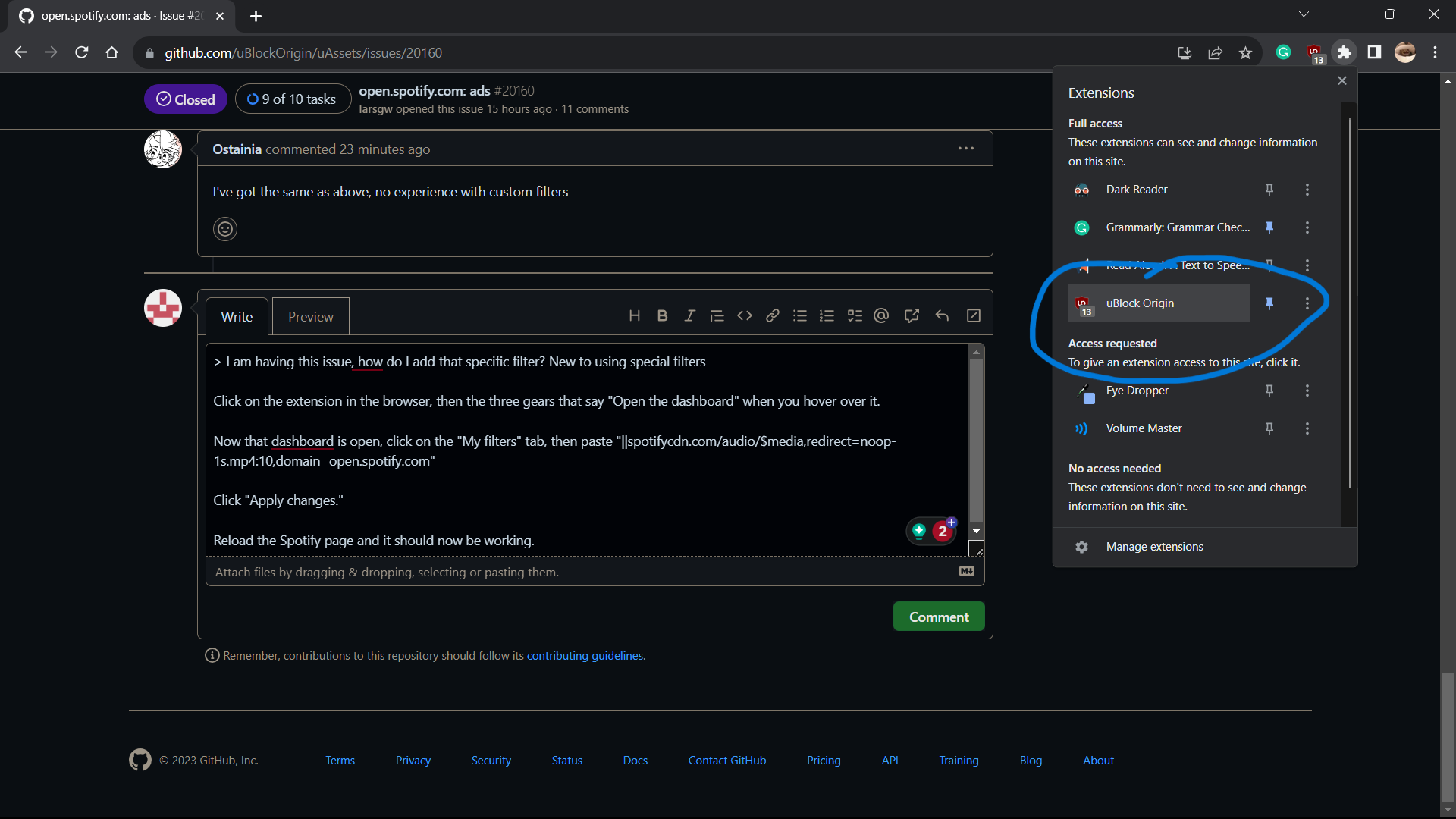Insert a code block from the toolbar
Screen dimensions: 1456x819
coord(745,315)
